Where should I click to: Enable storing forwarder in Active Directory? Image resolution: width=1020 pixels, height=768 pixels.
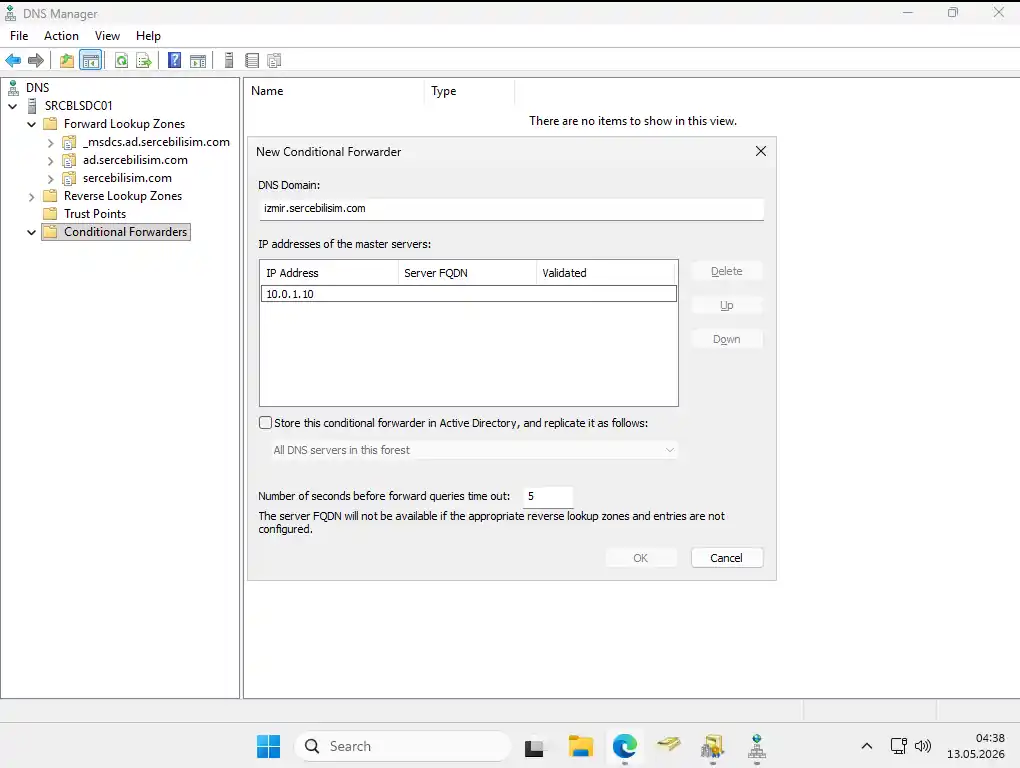265,423
